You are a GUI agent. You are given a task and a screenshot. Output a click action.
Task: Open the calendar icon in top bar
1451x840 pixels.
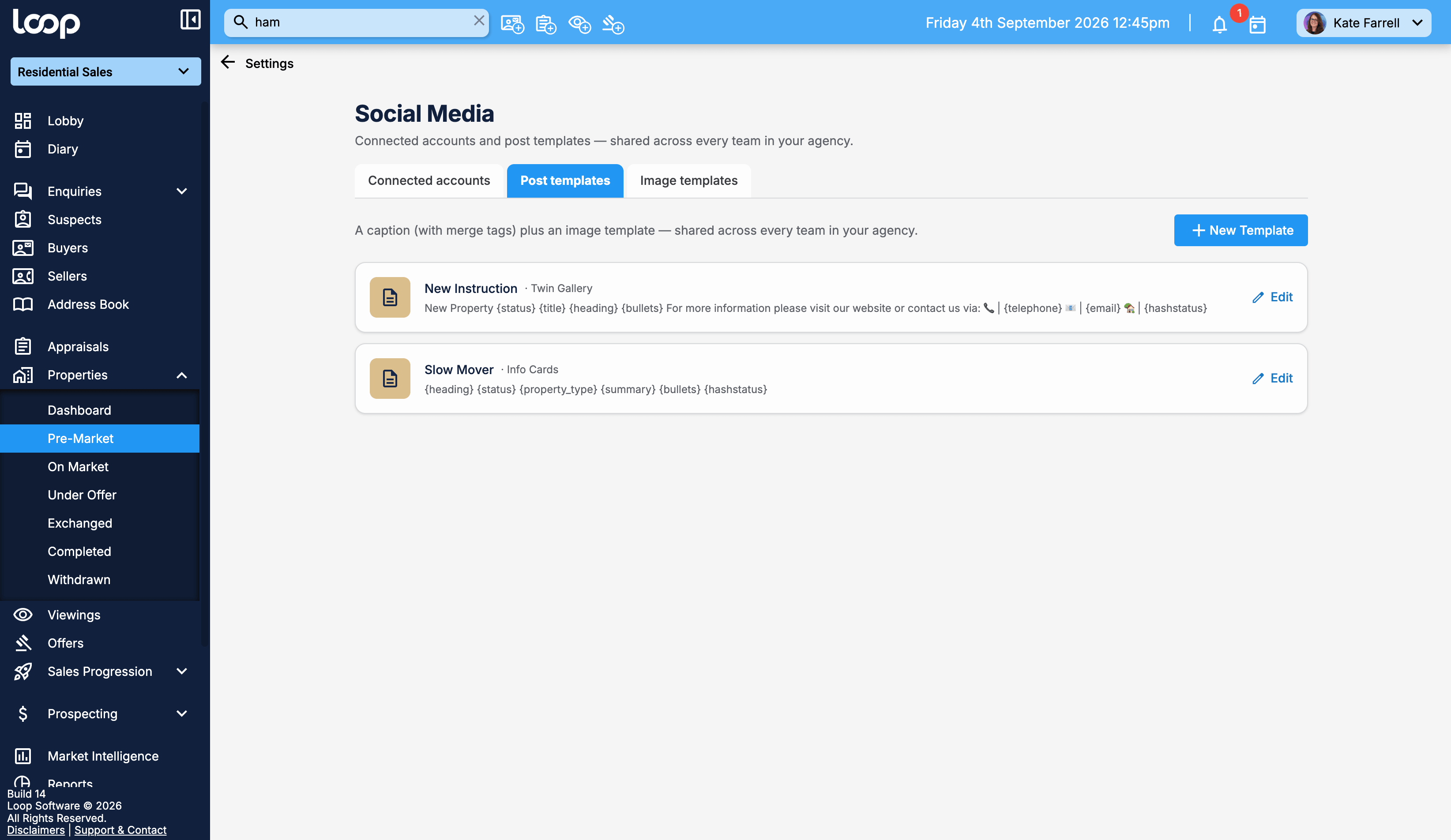pyautogui.click(x=1257, y=24)
